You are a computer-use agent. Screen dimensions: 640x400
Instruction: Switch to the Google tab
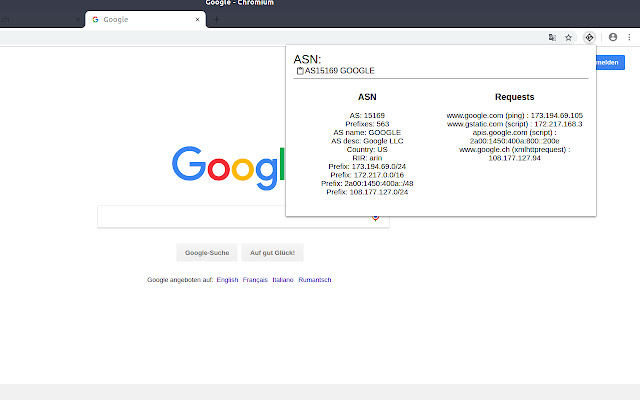145,20
